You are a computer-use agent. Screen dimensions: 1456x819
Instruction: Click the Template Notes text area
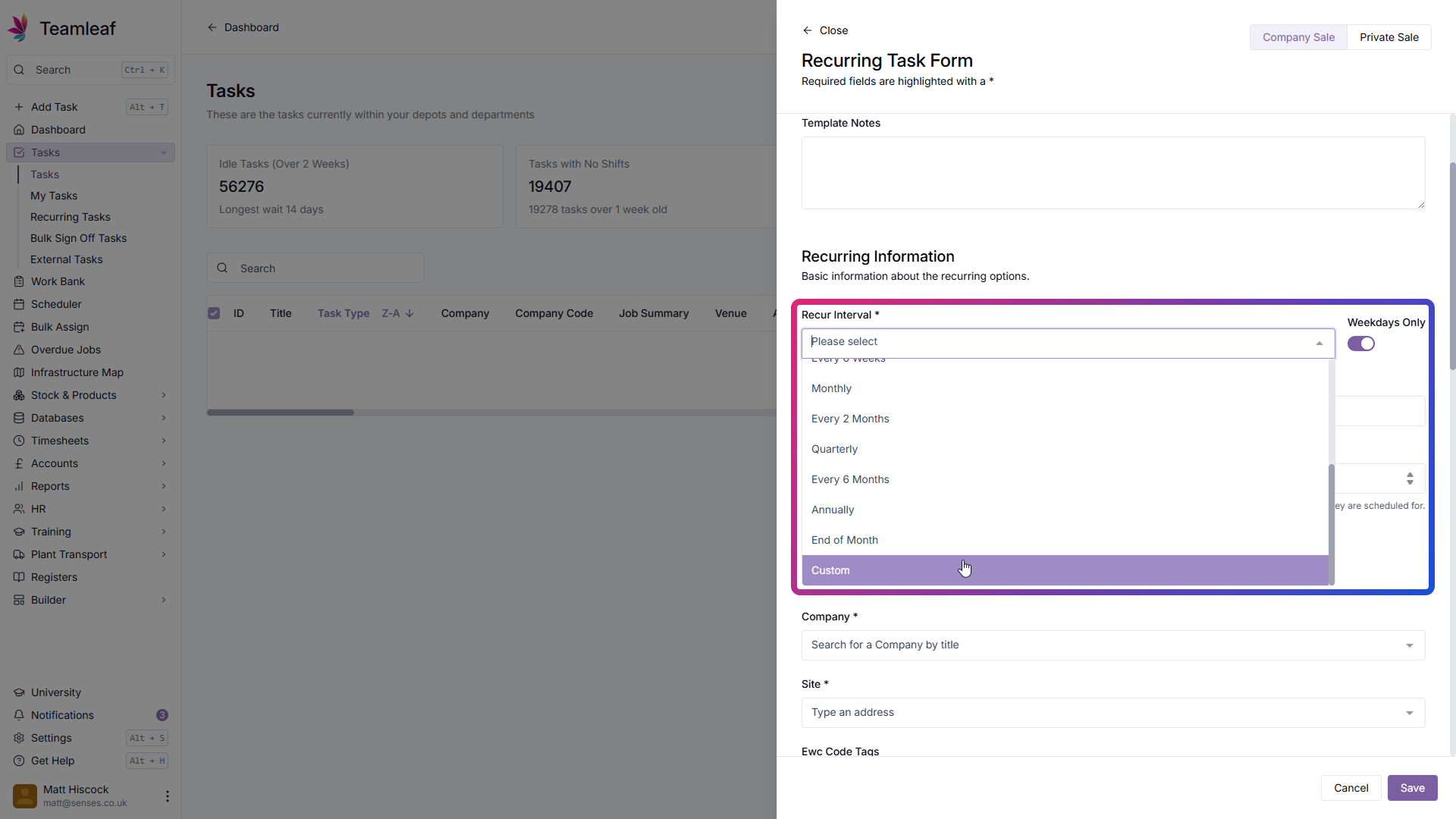[1112, 173]
